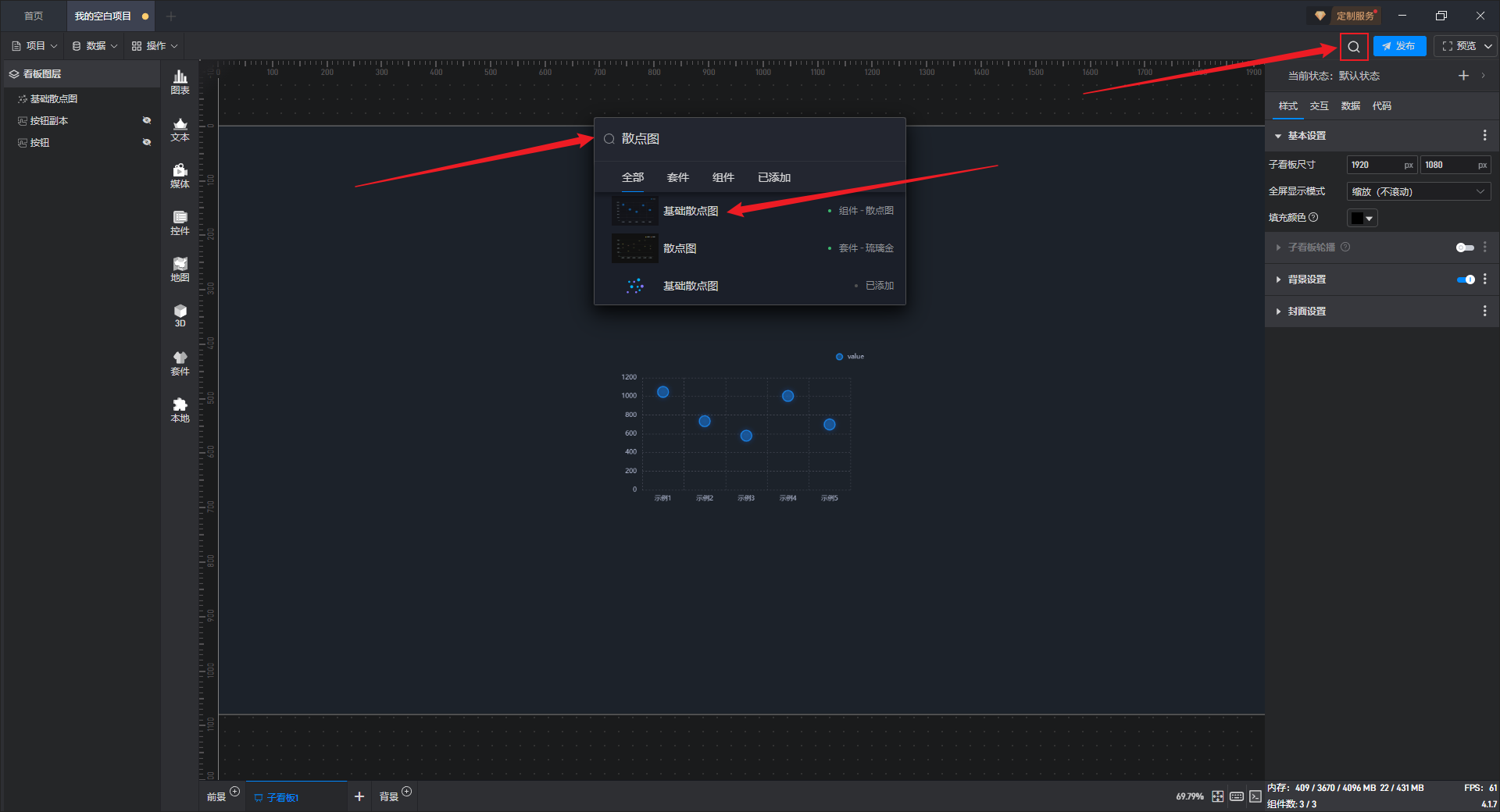The height and width of the screenshot is (812, 1500).
Task: Select the 按钮 layer
Action: tap(81, 143)
